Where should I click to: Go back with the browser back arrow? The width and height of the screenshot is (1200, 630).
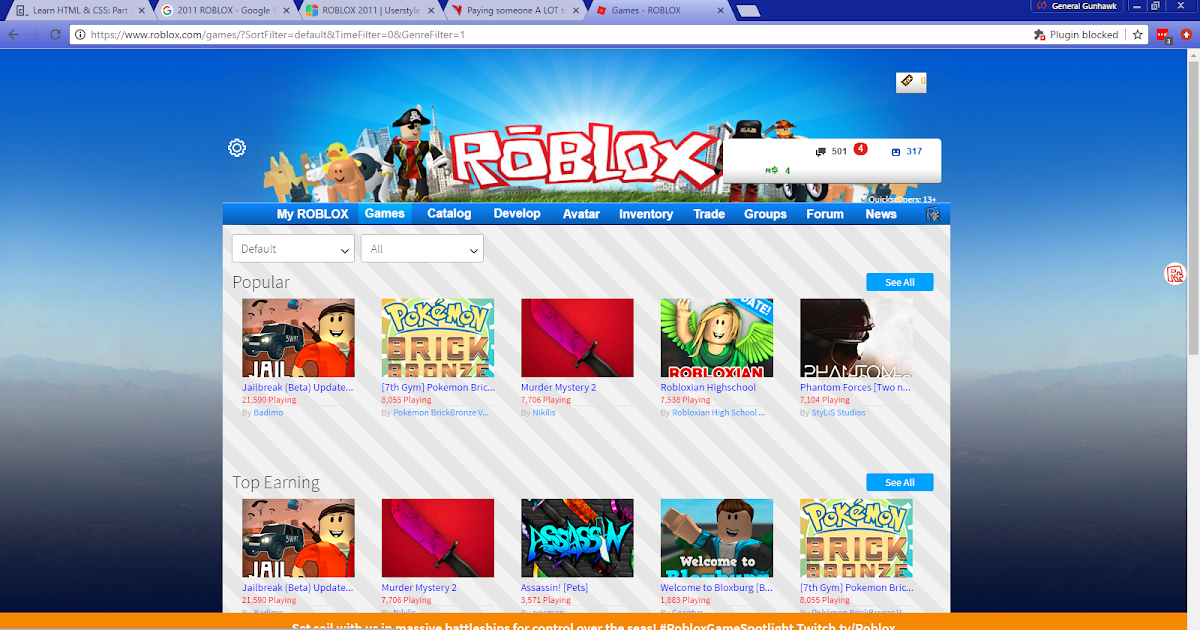point(13,35)
